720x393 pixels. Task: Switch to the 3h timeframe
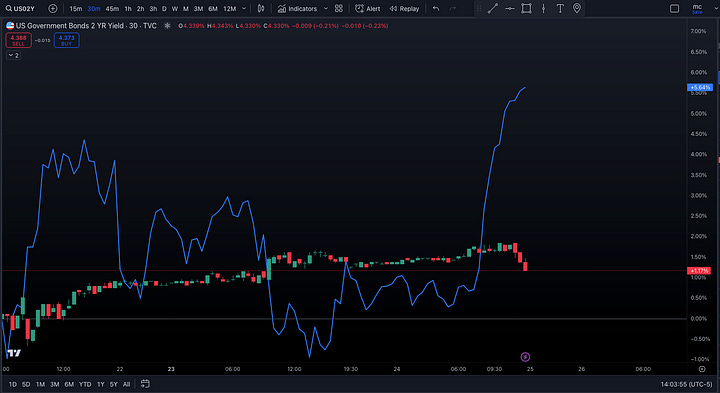point(153,8)
